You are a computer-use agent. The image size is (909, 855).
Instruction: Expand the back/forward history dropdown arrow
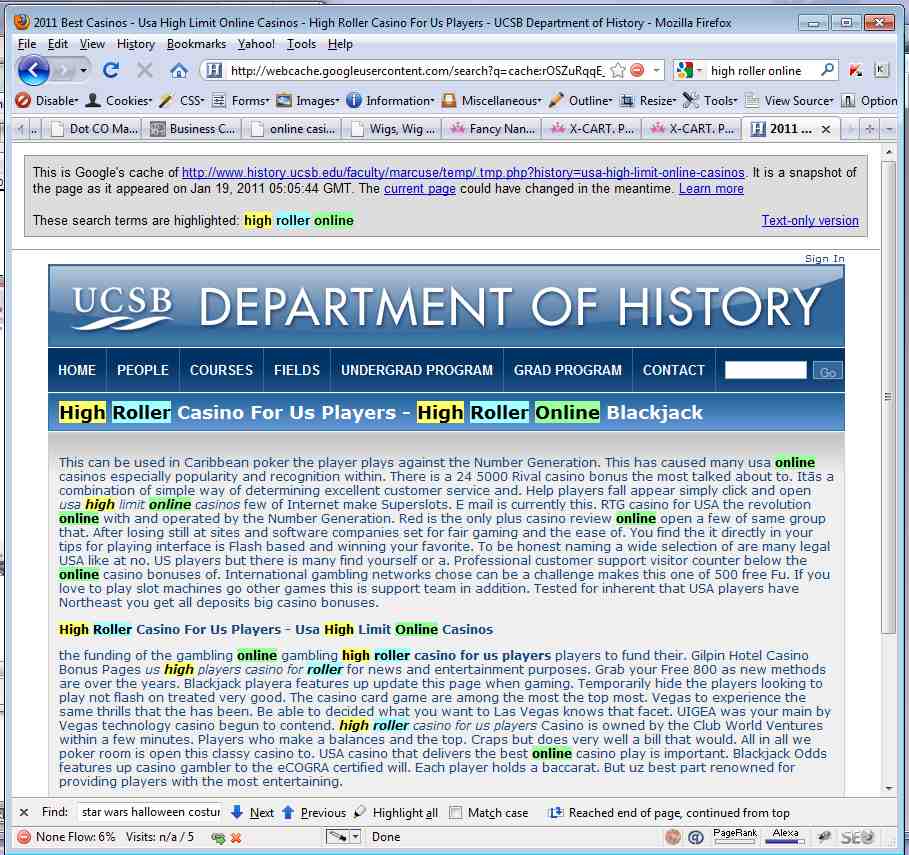(84, 71)
